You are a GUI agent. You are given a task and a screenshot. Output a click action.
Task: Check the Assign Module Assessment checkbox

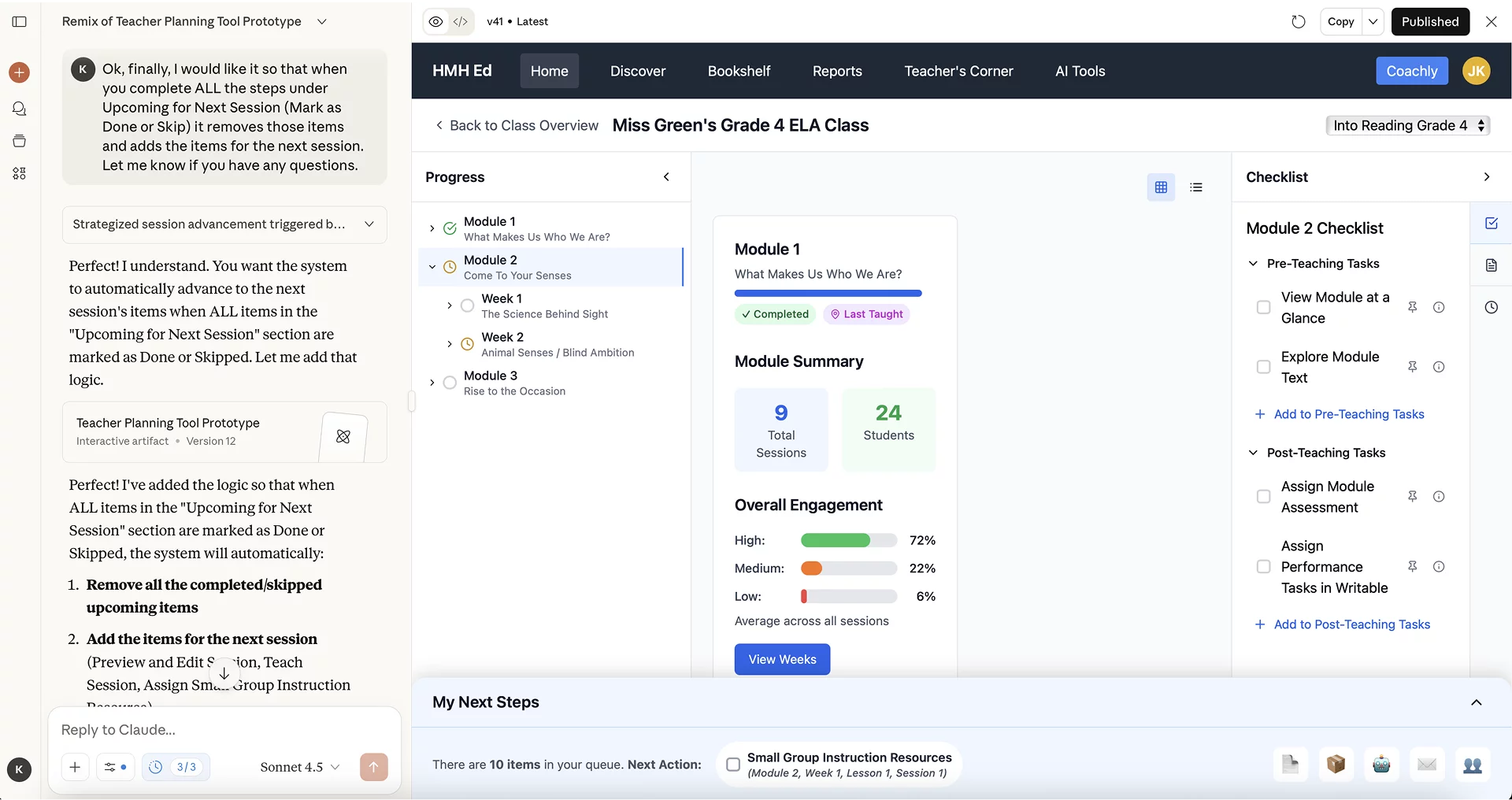(1263, 497)
